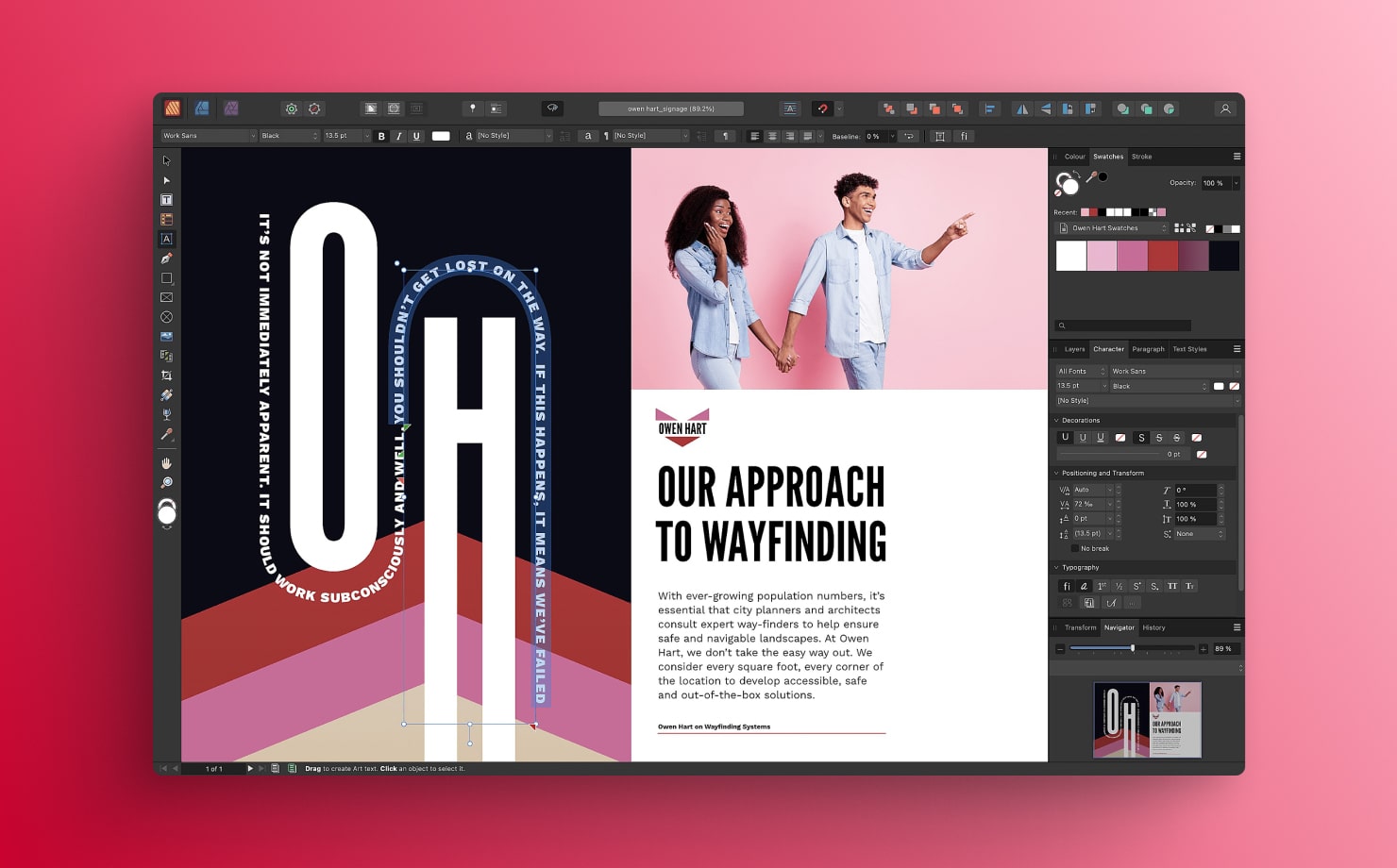This screenshot has width=1397, height=868.
Task: Enable the No break checkbox
Action: click(x=1076, y=548)
